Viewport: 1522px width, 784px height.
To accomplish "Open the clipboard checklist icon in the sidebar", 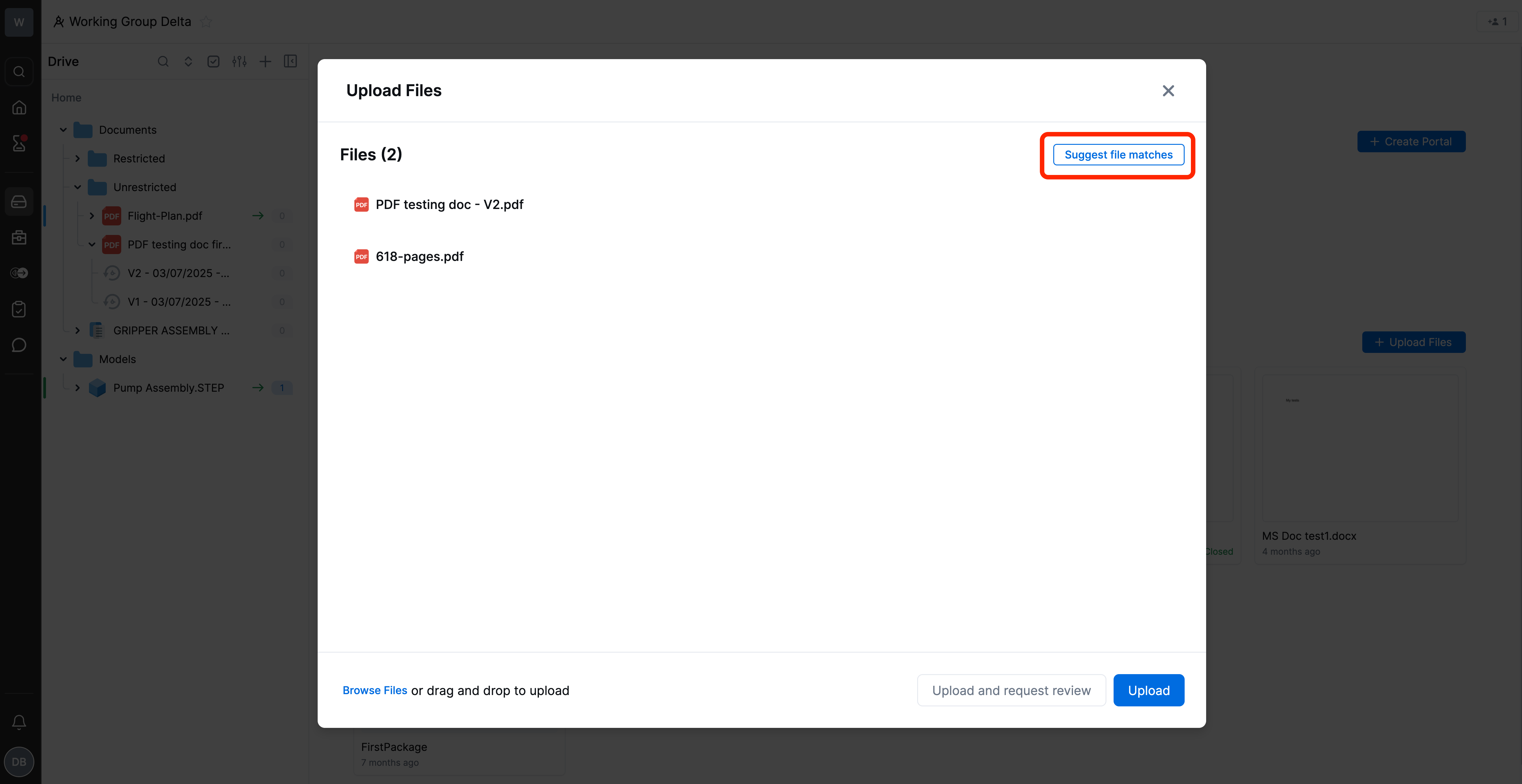I will 19,309.
